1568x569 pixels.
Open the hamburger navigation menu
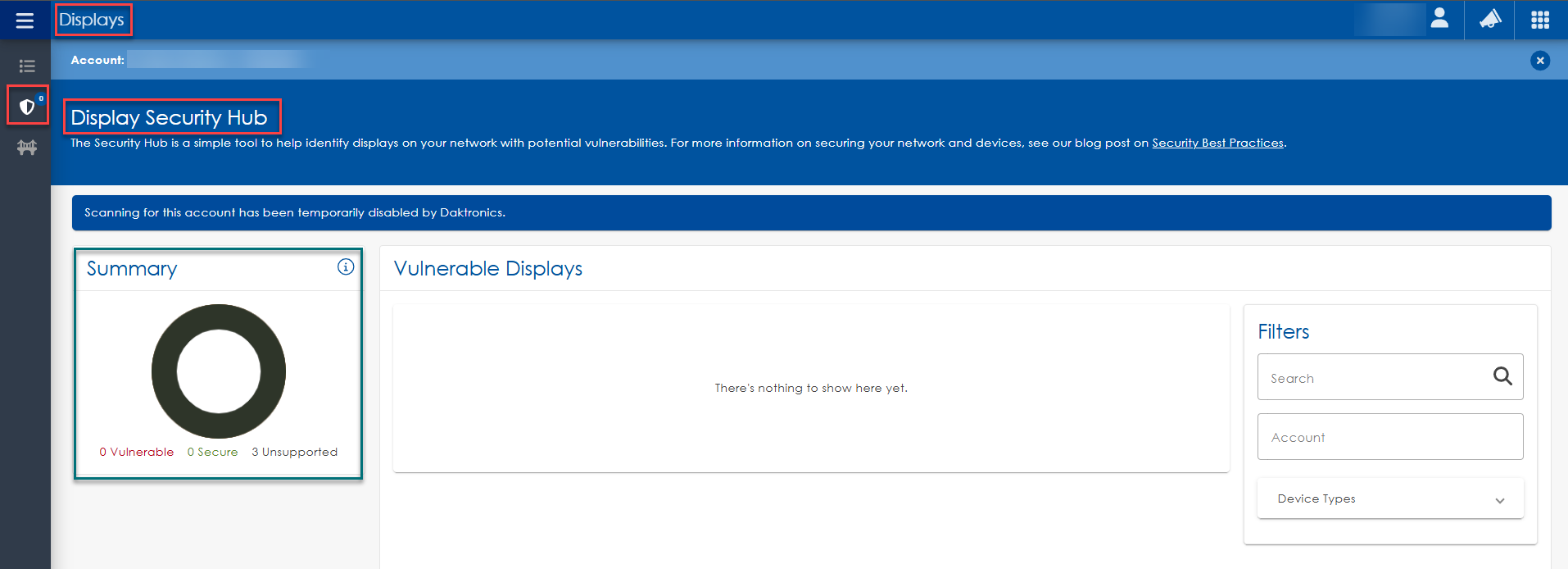tap(25, 20)
